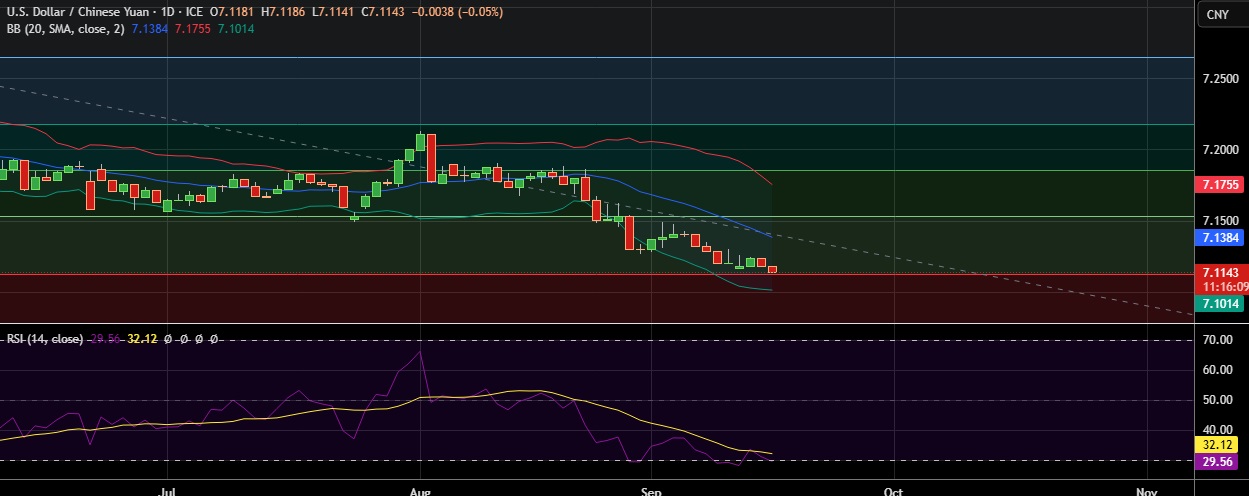Click the Aug label on time axis
This screenshot has width=1249, height=496.
(420, 492)
